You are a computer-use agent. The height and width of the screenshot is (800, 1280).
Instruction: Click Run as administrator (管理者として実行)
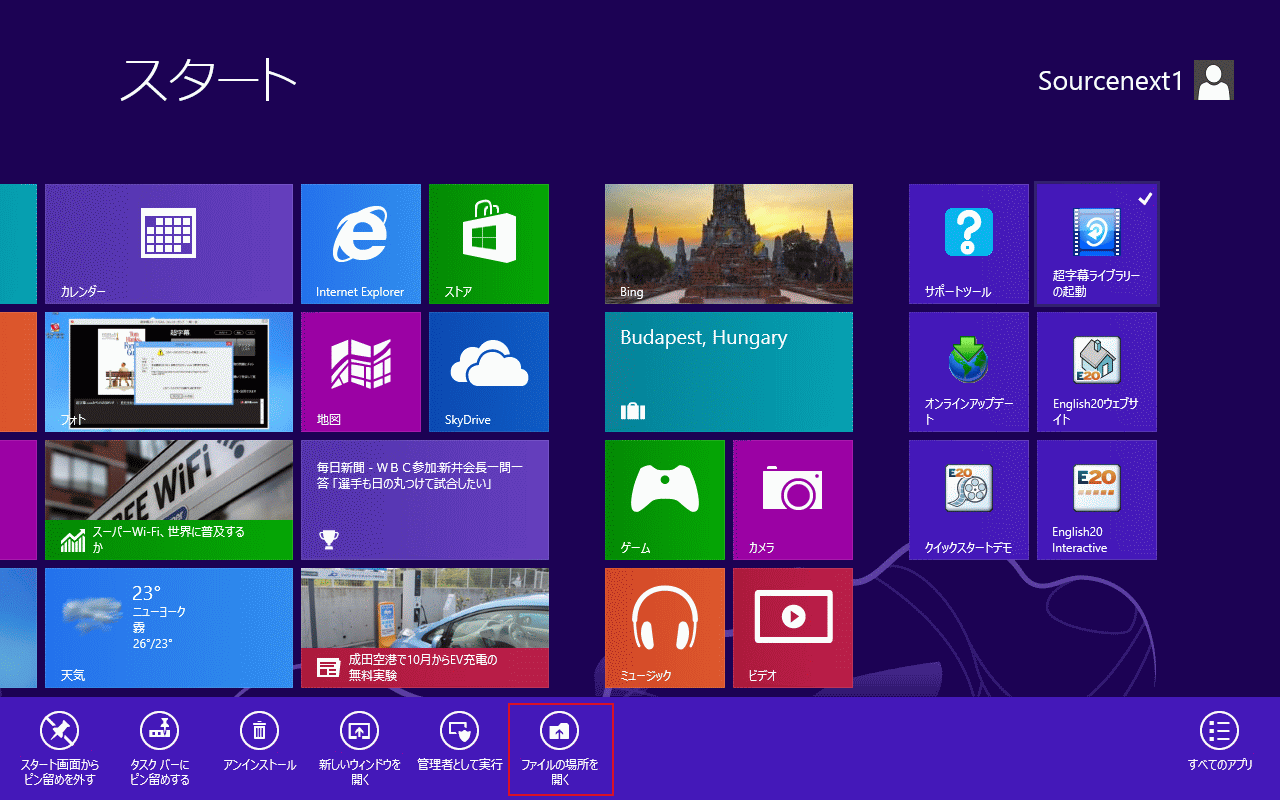460,743
